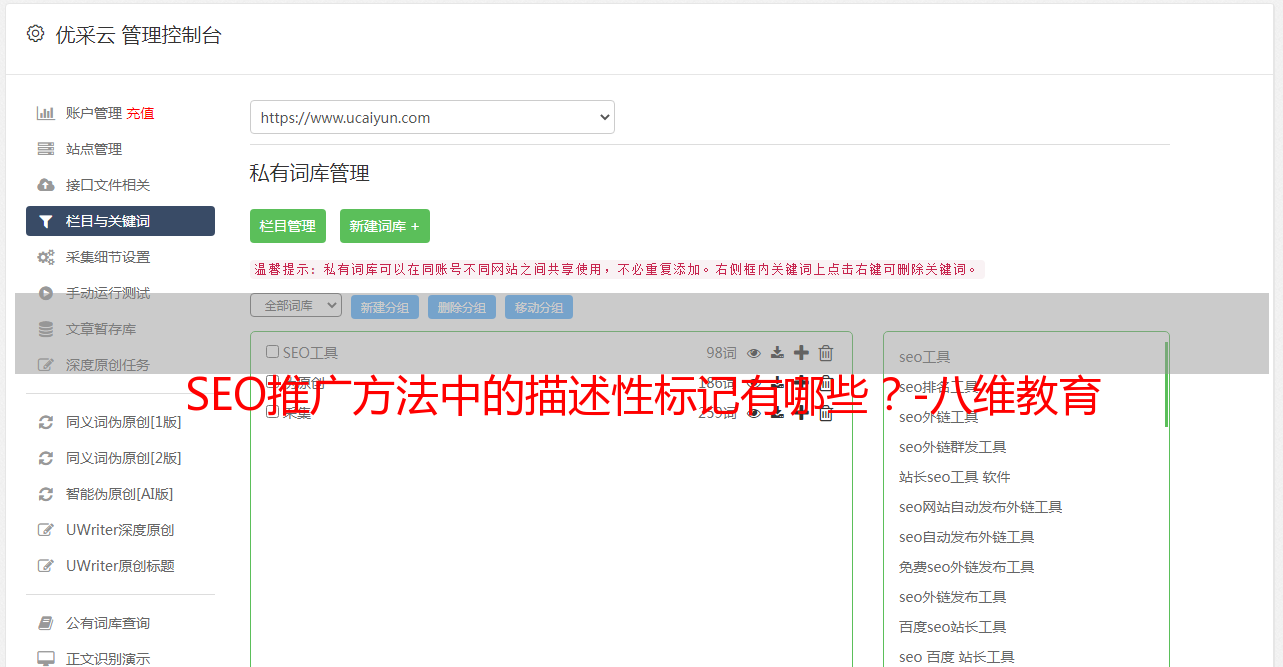This screenshot has width=1283, height=667.
Task: Open the 全部词库 group dropdown
Action: [x=296, y=306]
